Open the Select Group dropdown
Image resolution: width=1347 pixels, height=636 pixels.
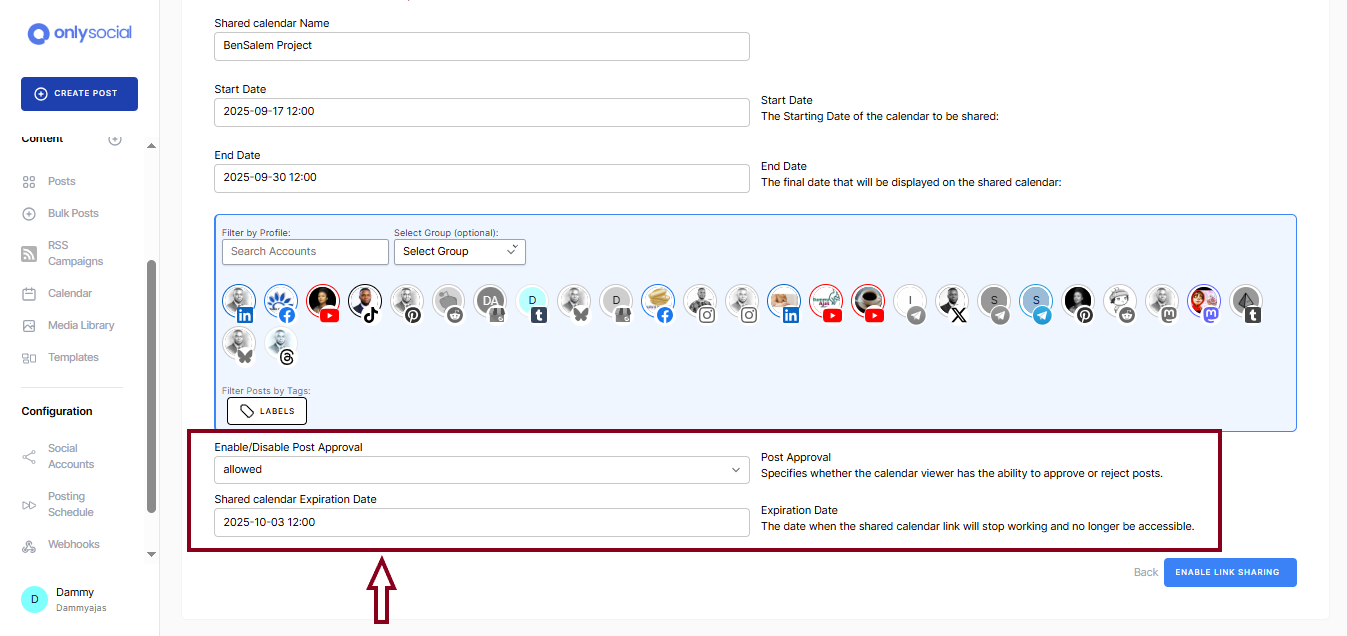[460, 251]
